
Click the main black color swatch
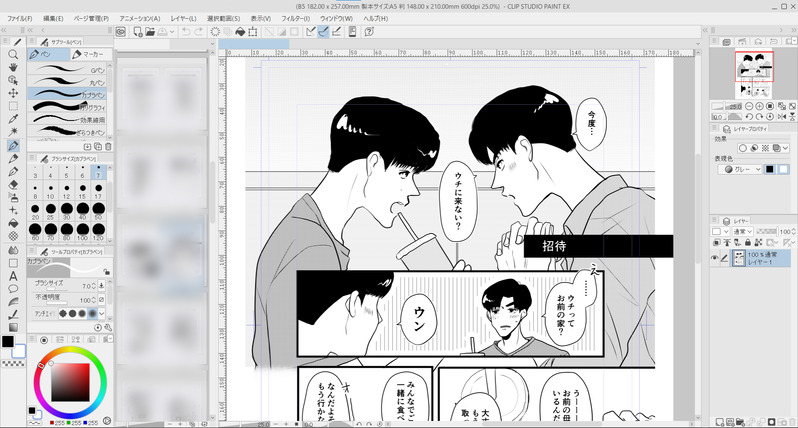[8, 341]
